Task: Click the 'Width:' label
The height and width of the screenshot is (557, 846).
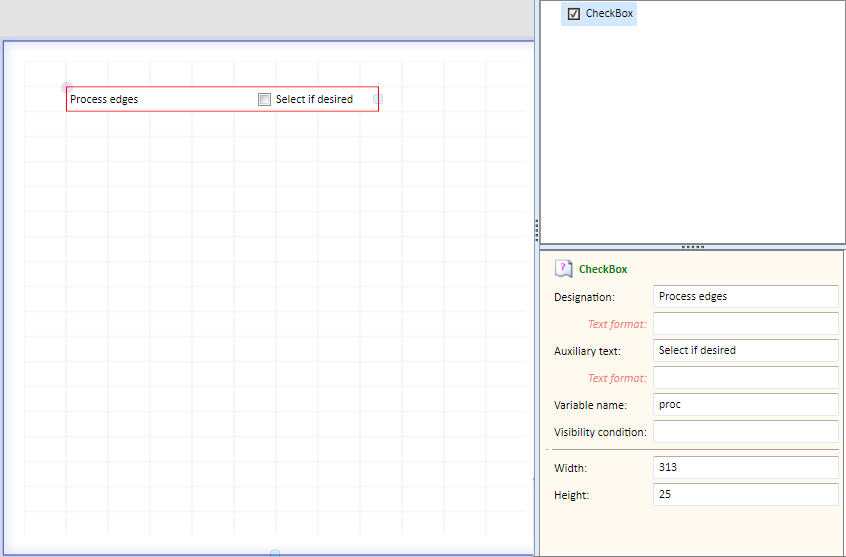Action: tap(571, 468)
